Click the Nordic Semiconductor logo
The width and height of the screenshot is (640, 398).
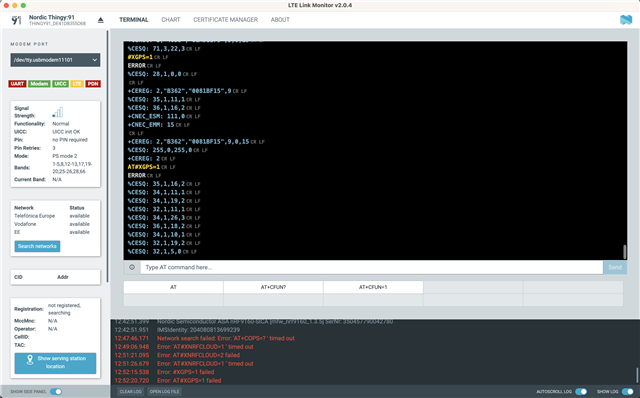(626, 20)
